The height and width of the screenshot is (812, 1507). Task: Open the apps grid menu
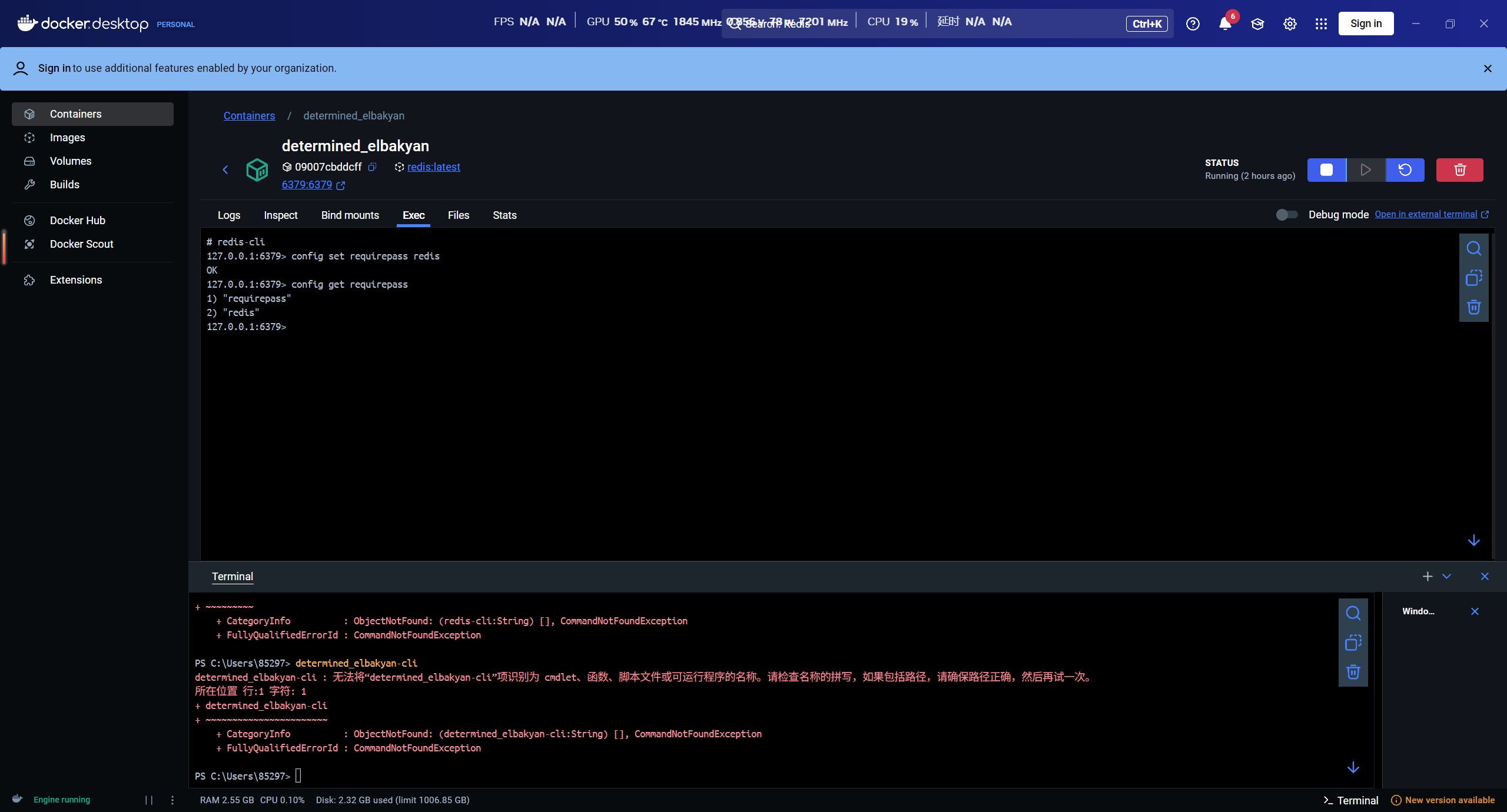click(x=1321, y=24)
